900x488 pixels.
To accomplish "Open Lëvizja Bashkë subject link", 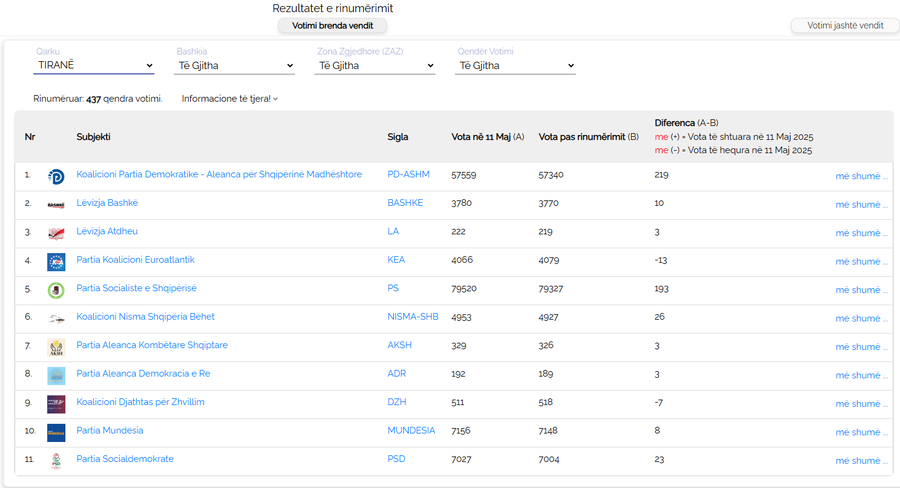I will [107, 203].
